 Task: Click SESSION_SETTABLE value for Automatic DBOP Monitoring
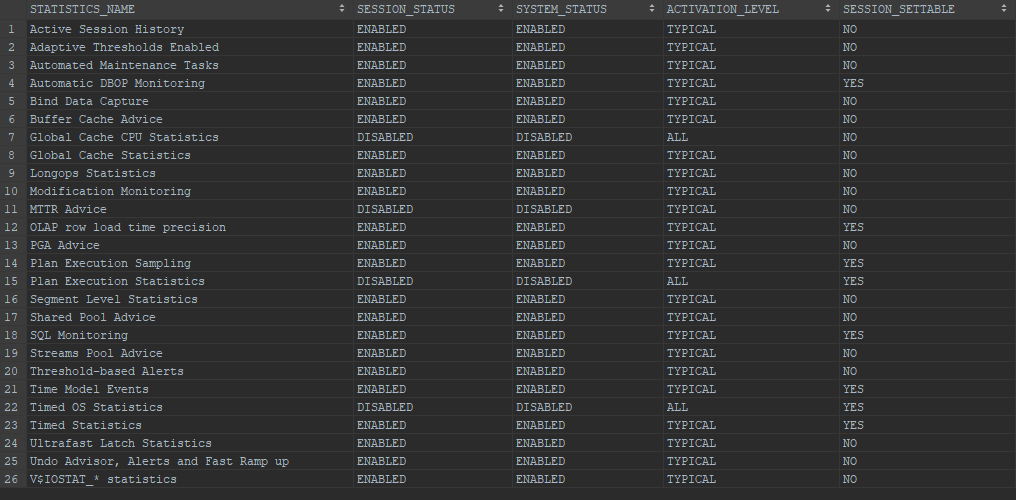pos(853,83)
